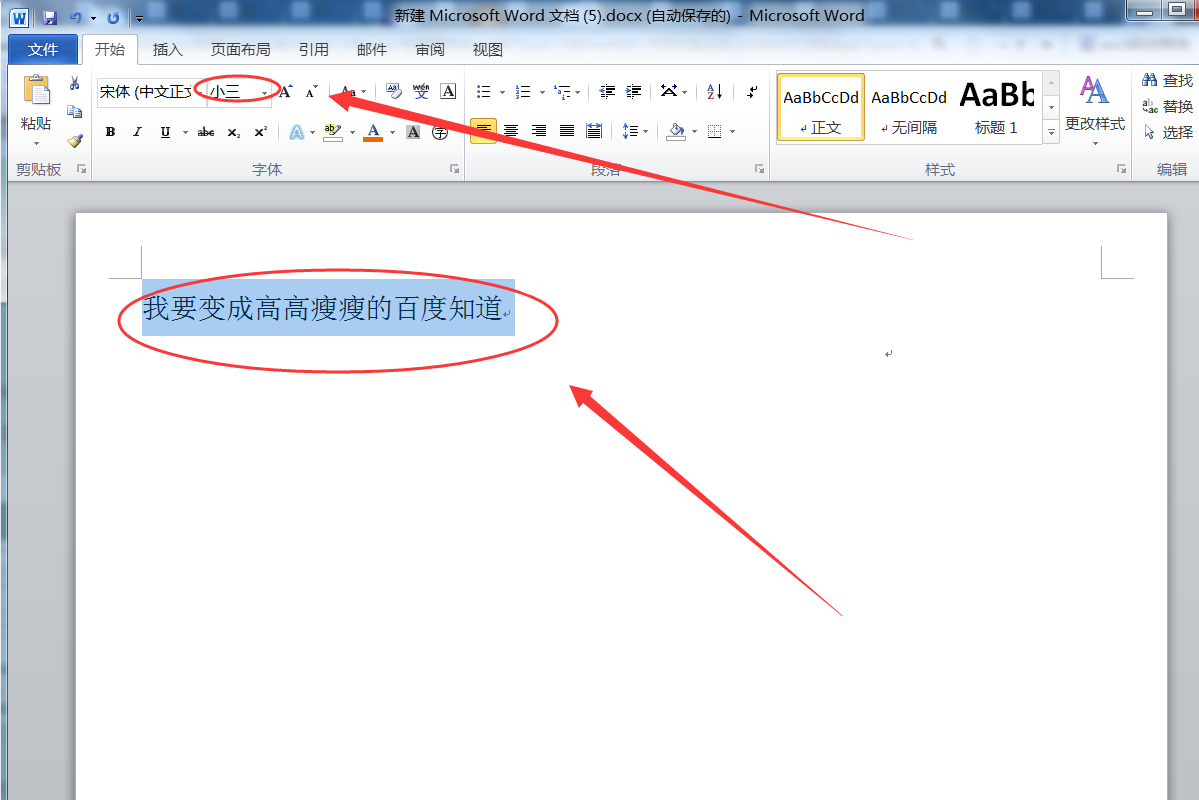The width and height of the screenshot is (1199, 800).
Task: Click the Multilevel list icon
Action: pos(563,92)
